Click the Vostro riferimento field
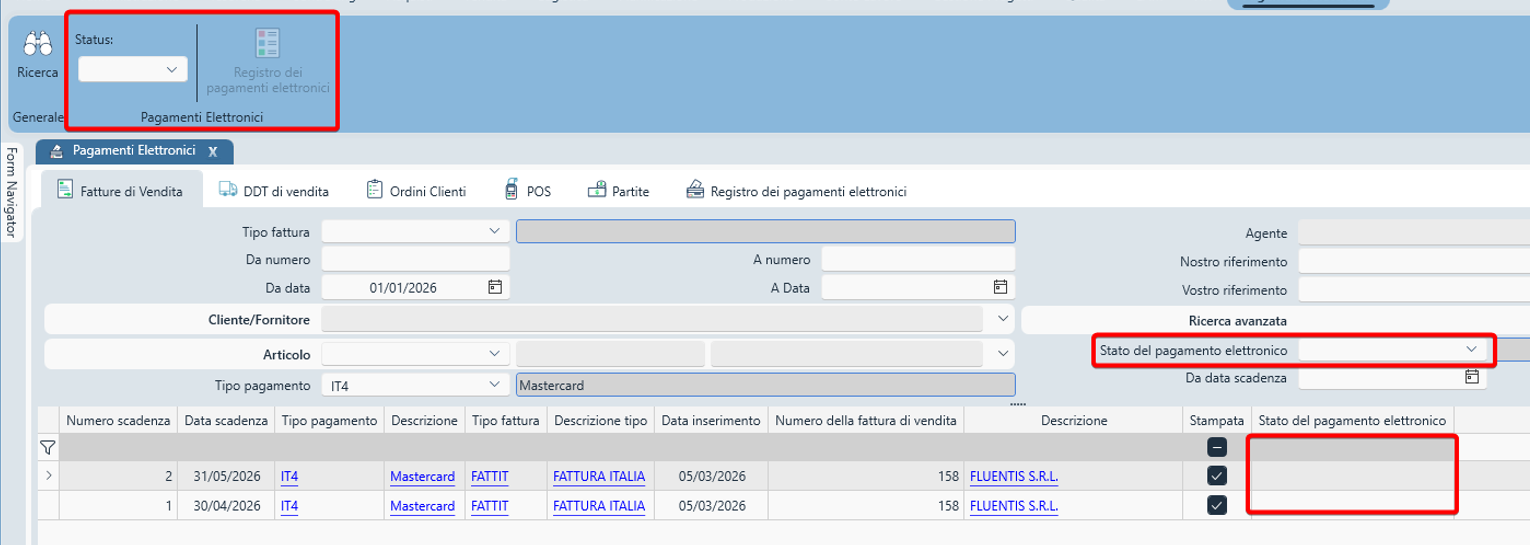This screenshot has height=545, width=1530. tap(1414, 290)
